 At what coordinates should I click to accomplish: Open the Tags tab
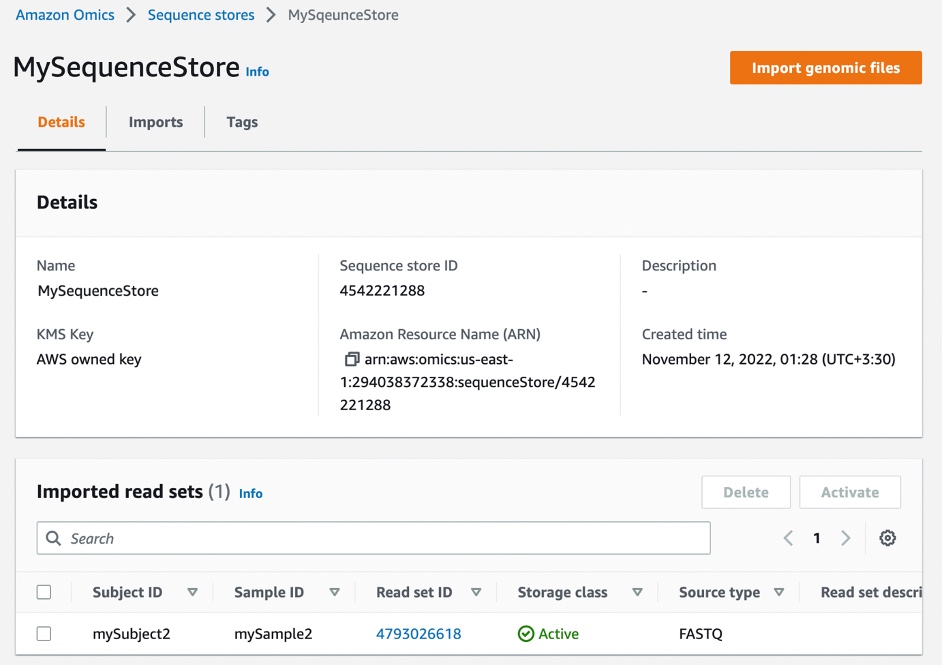pyautogui.click(x=242, y=122)
